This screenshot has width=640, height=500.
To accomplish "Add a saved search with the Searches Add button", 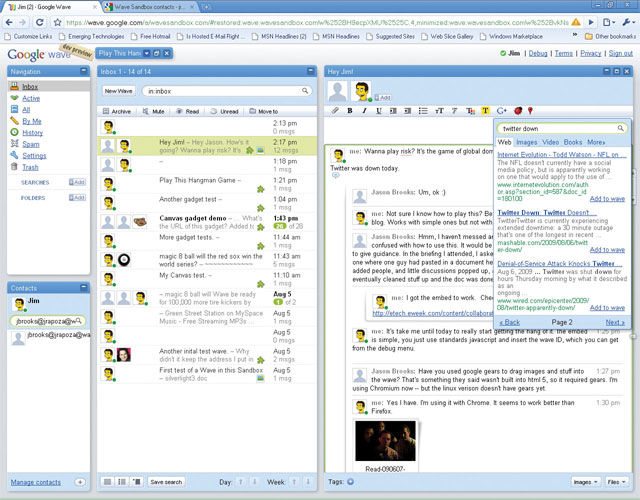I will tap(77, 182).
